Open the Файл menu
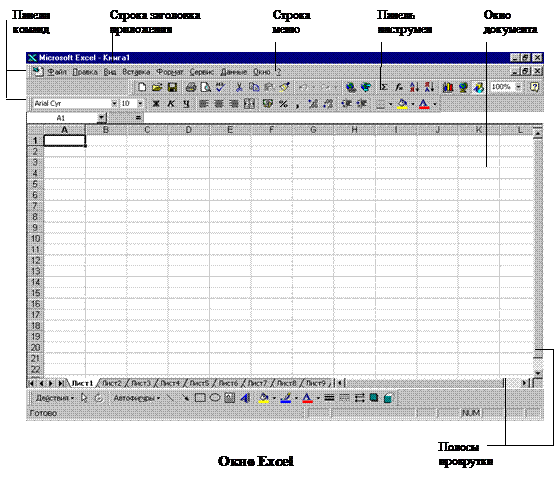The image size is (555, 486). (x=57, y=72)
